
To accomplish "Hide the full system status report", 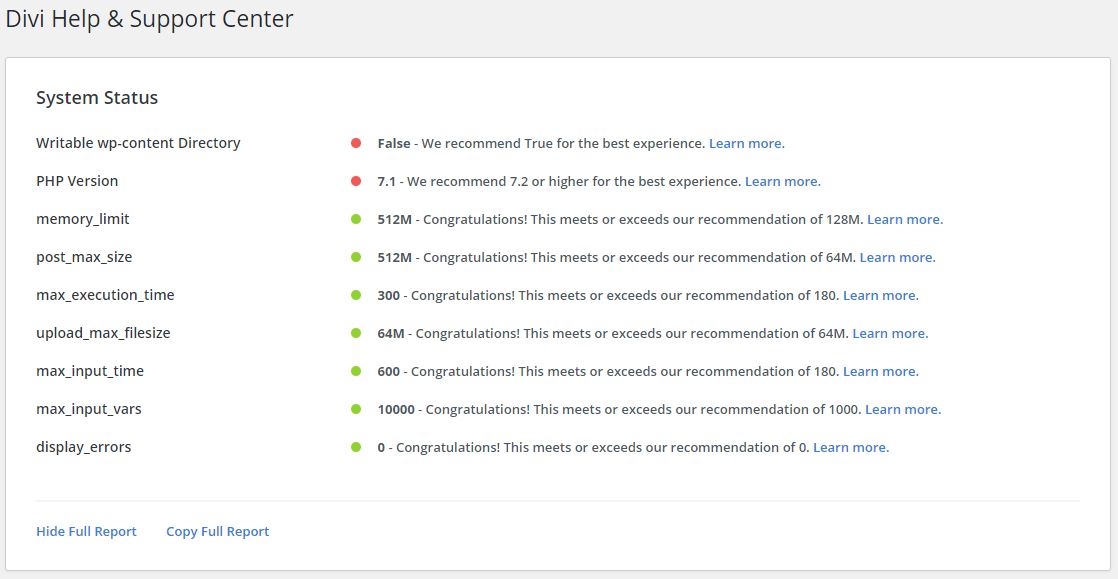I will [x=86, y=531].
